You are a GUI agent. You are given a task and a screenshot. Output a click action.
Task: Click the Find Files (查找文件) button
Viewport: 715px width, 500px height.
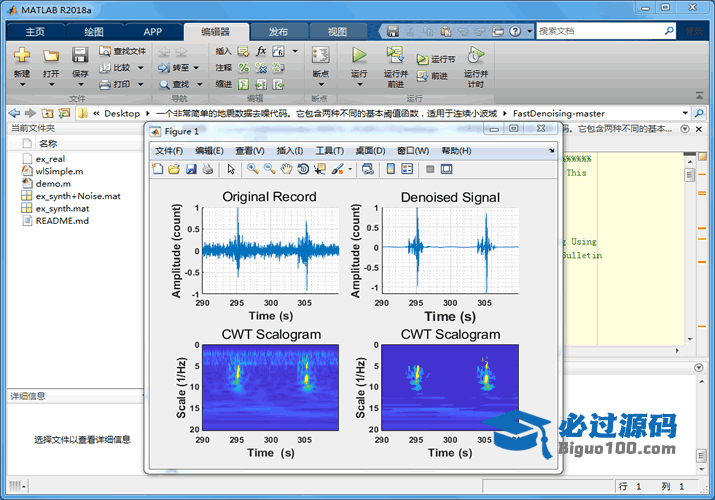(123, 51)
